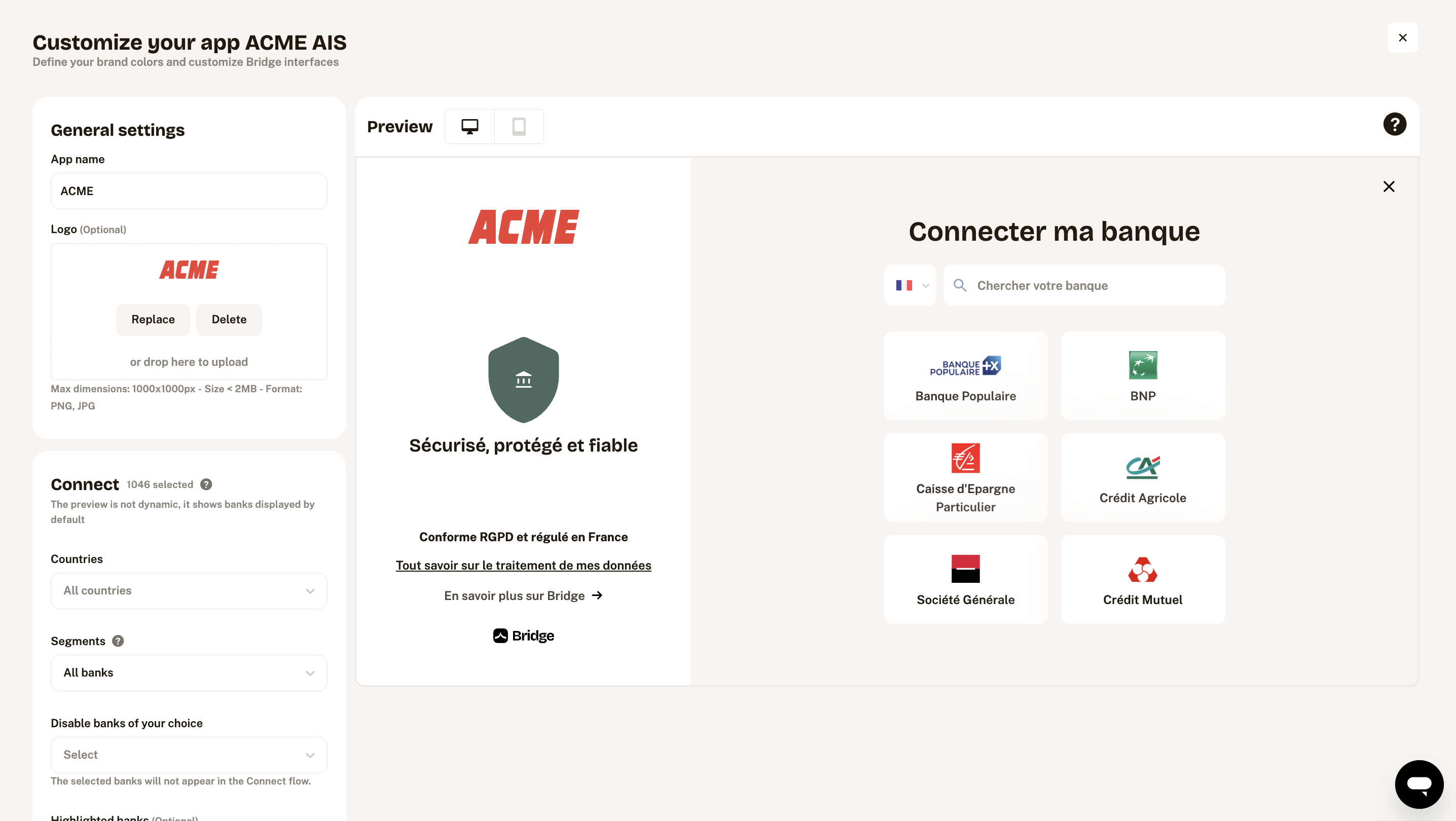Select Caisse d'Epargne Particulier tile
Screen dimensions: 1456x821
[965, 478]
